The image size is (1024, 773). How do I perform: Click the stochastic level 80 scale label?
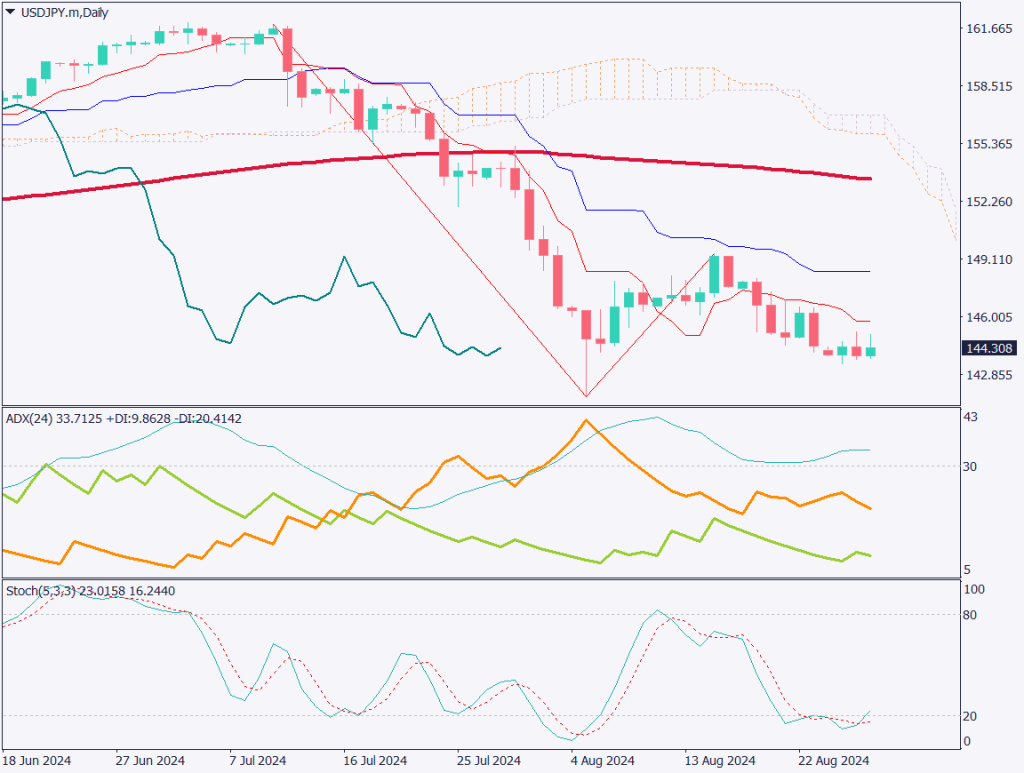point(968,614)
